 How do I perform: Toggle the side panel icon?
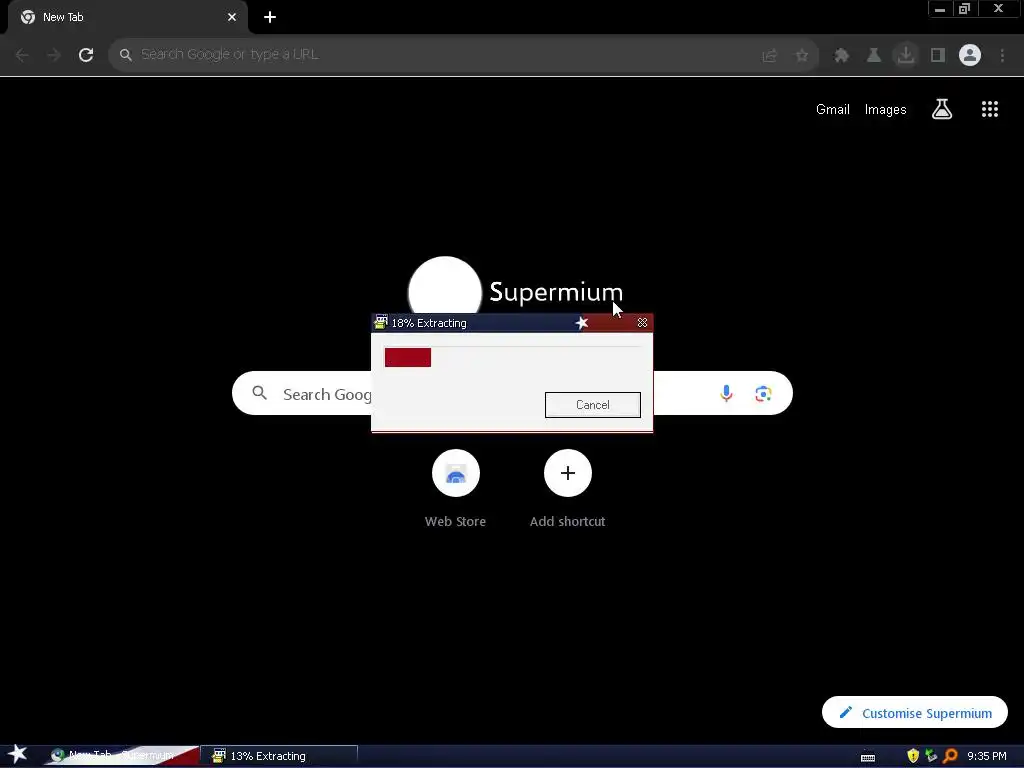click(938, 55)
